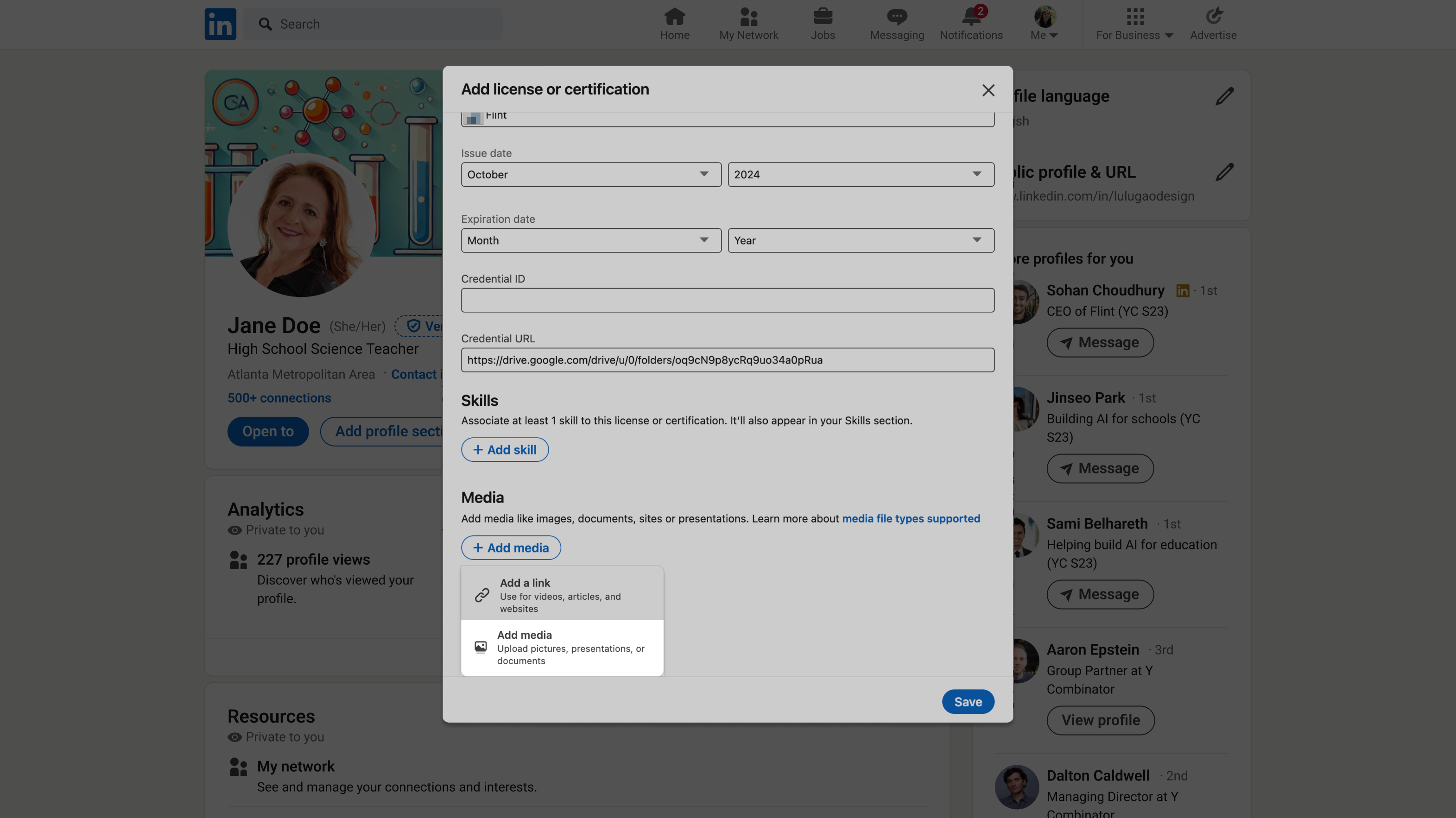
Task: View Aaron Epstein's profile
Action: point(1100,720)
